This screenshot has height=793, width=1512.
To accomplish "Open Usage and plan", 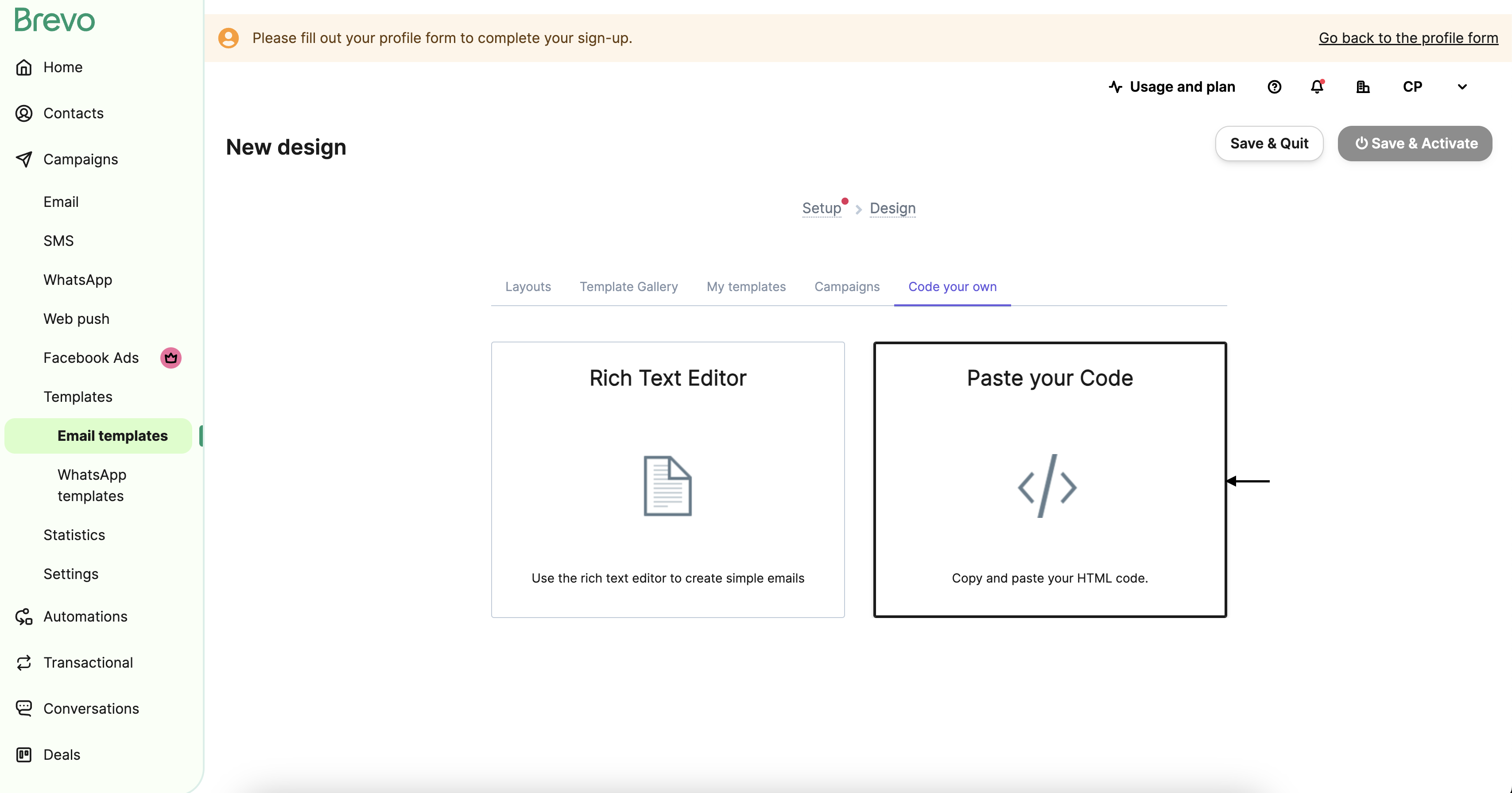I will [x=1172, y=87].
